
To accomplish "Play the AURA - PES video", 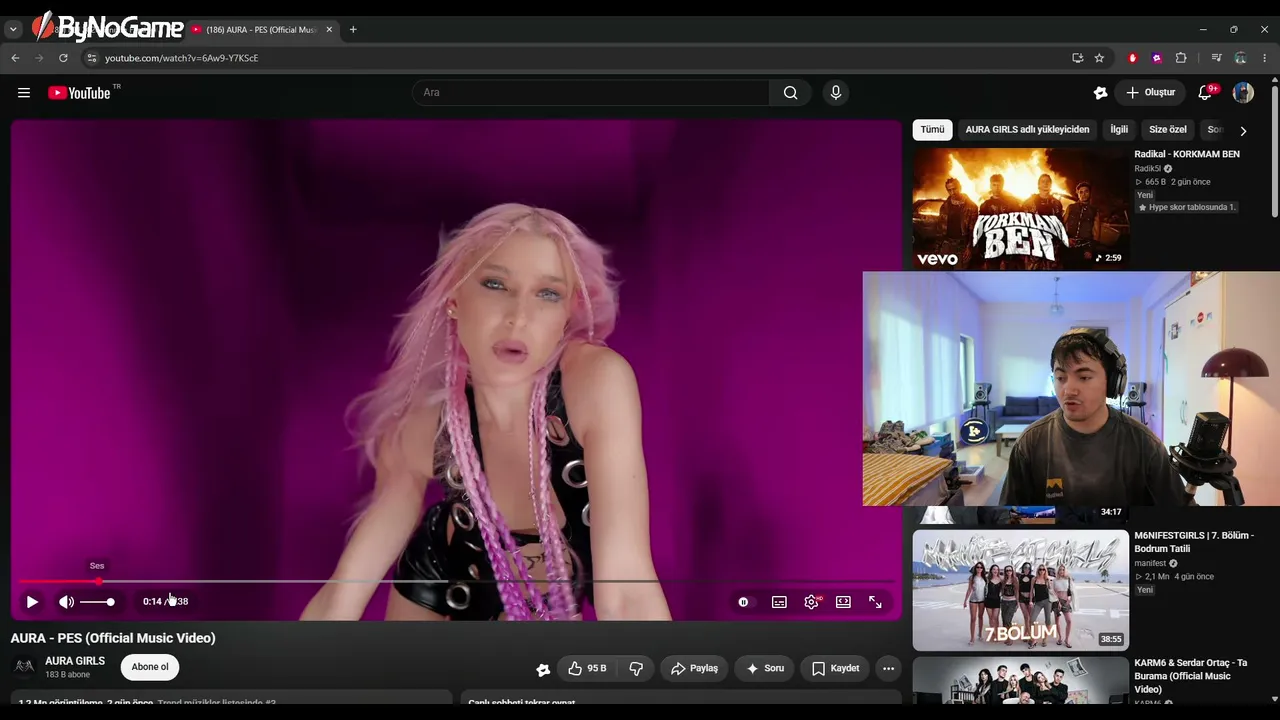I will tap(32, 602).
